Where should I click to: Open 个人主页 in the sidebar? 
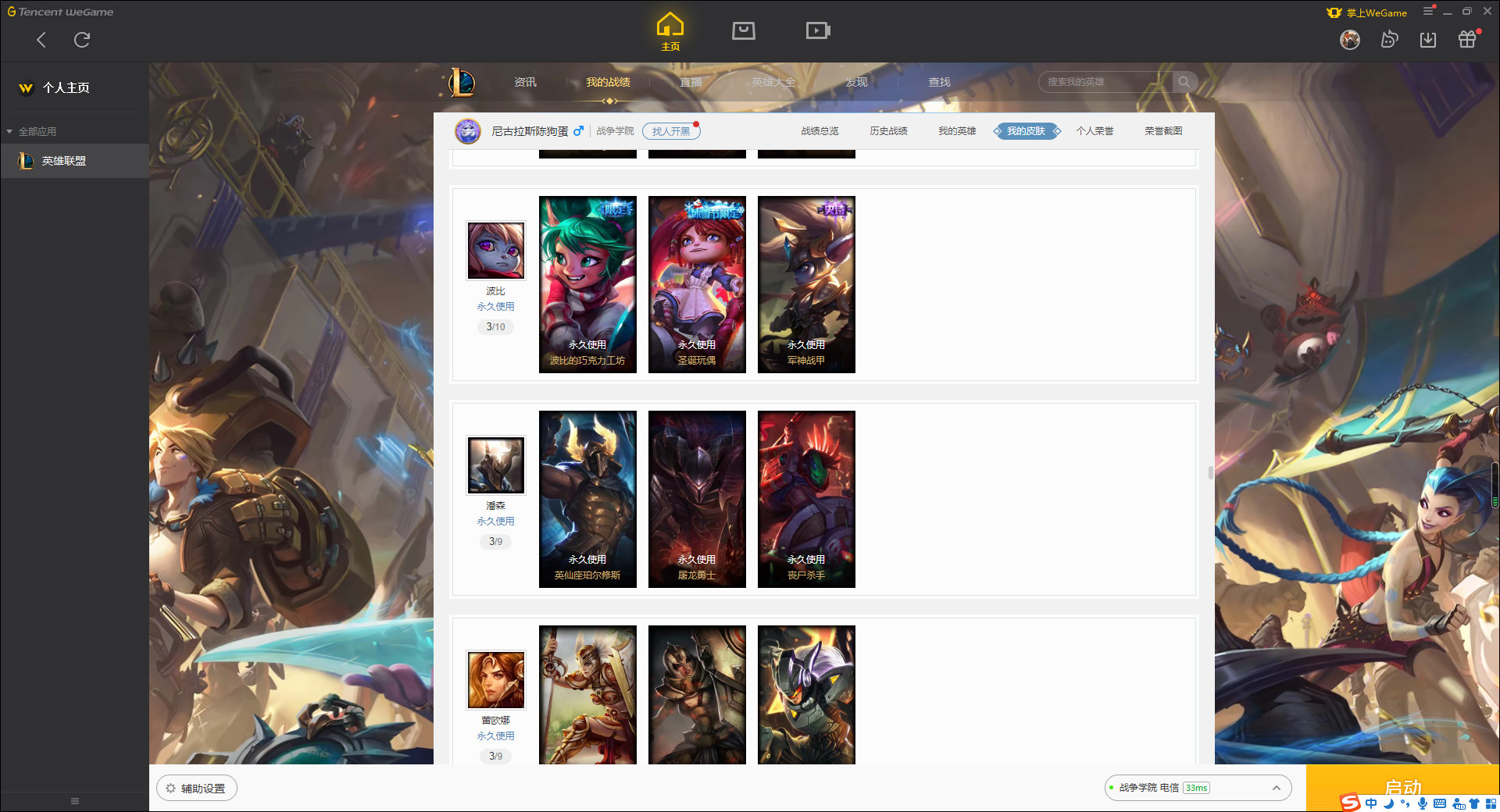coord(66,87)
